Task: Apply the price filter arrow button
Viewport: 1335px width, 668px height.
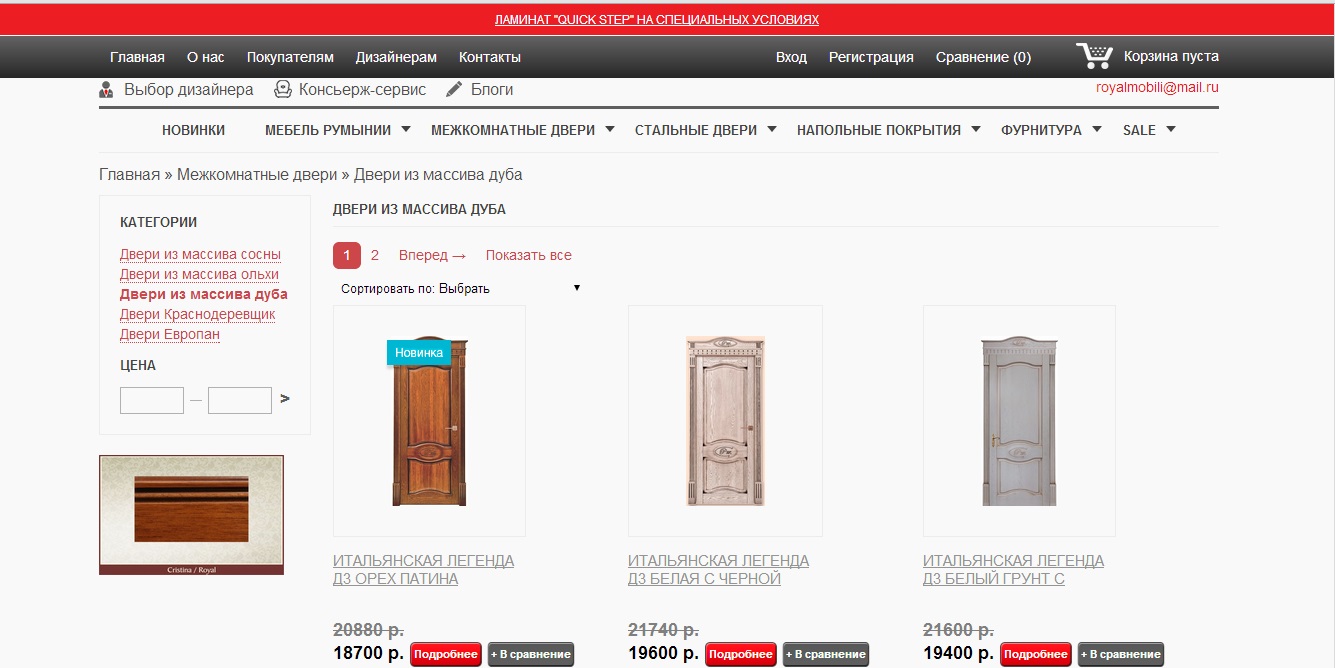Action: [x=285, y=398]
